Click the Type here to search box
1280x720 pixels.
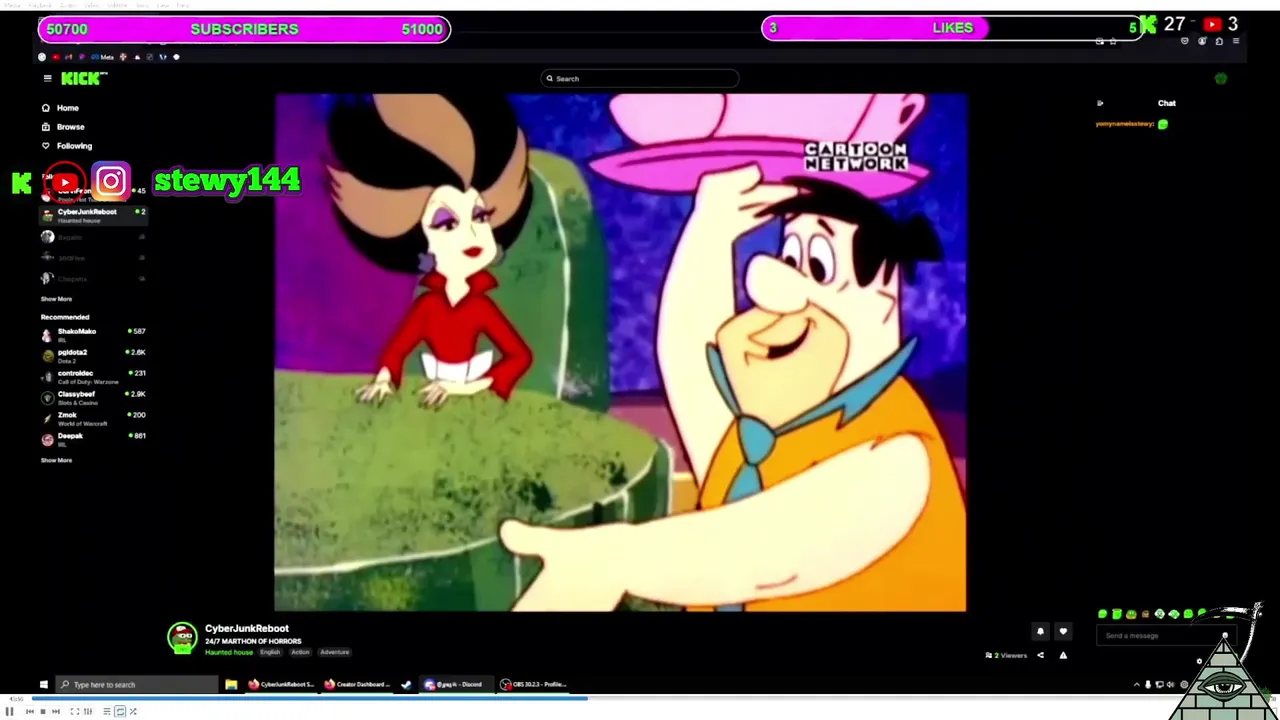(x=136, y=684)
